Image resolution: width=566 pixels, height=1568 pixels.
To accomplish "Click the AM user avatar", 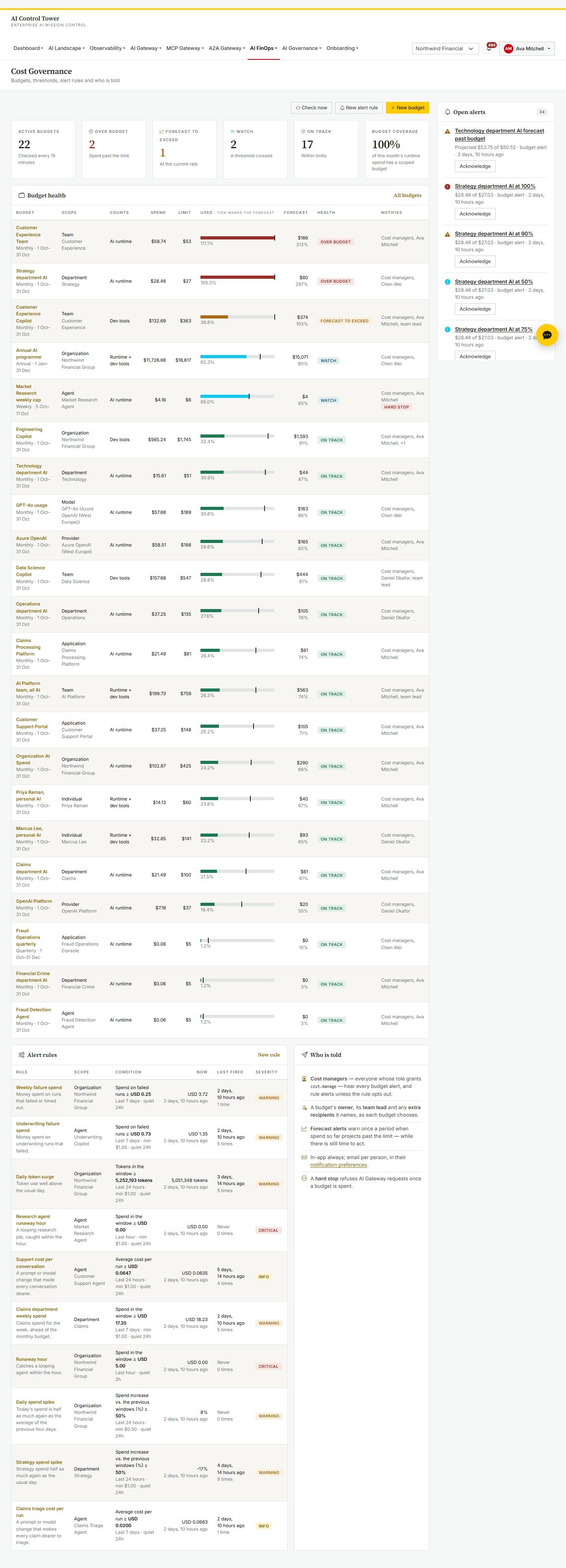I will pyautogui.click(x=508, y=49).
